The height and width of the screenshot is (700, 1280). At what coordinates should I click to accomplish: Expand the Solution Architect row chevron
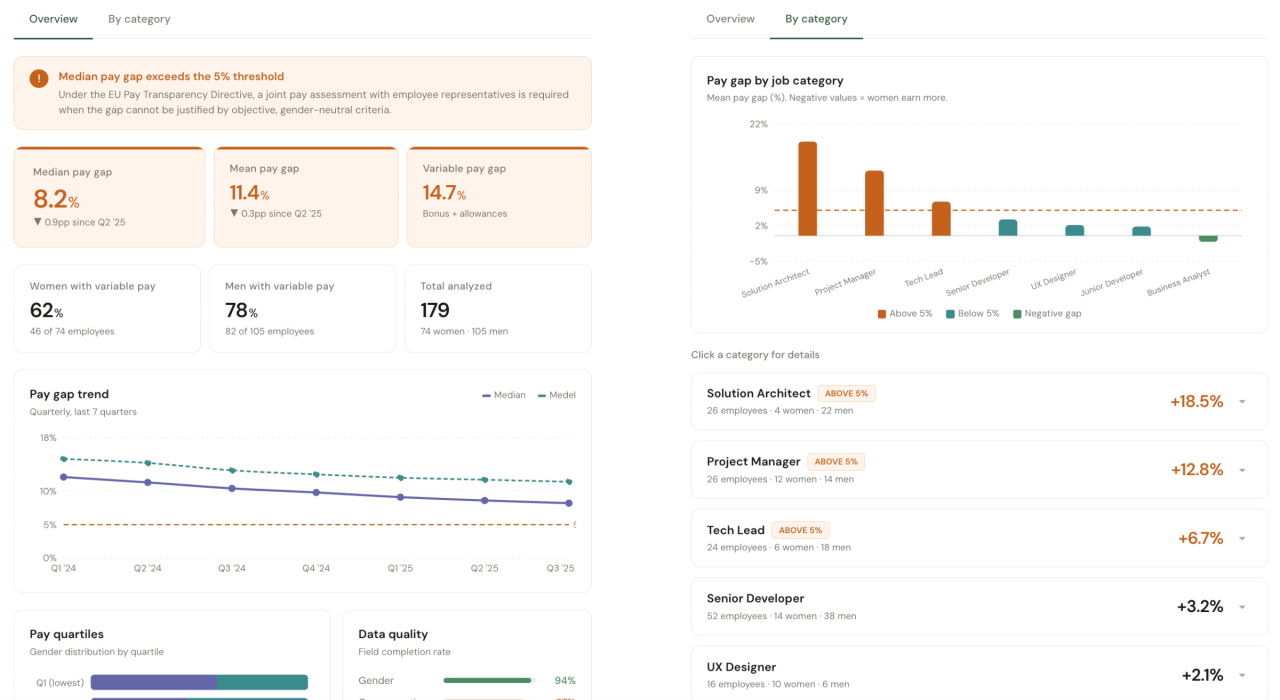pos(1242,402)
